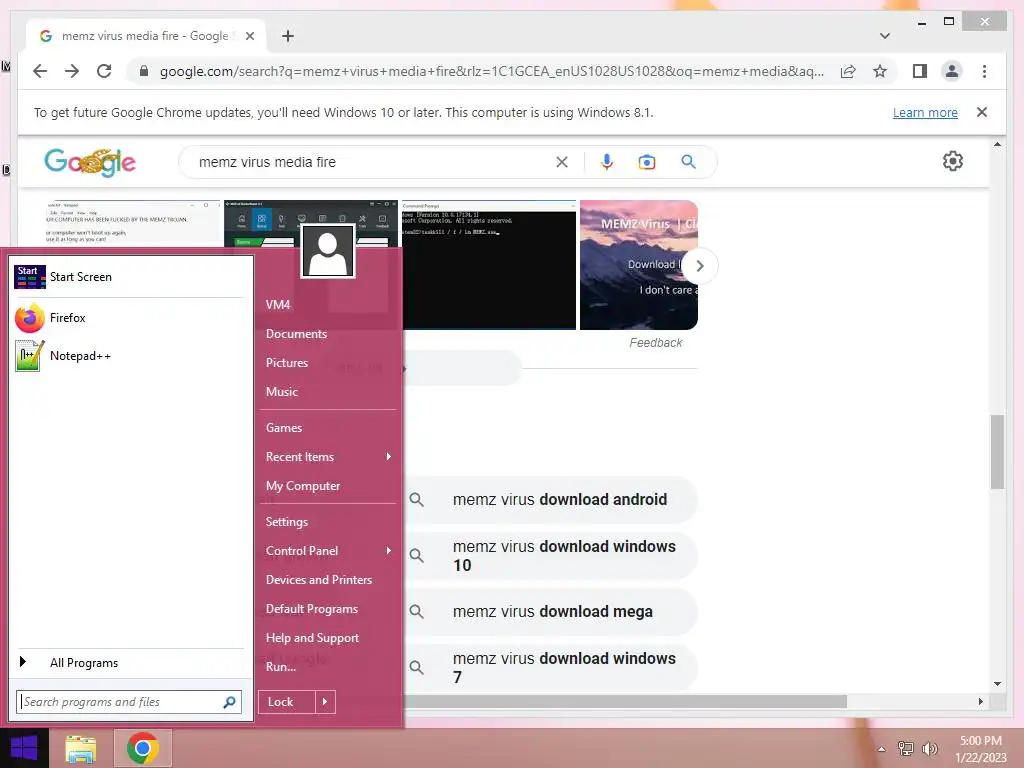This screenshot has width=1024, height=768.
Task: Show next images with carousel arrow
Action: tap(699, 266)
